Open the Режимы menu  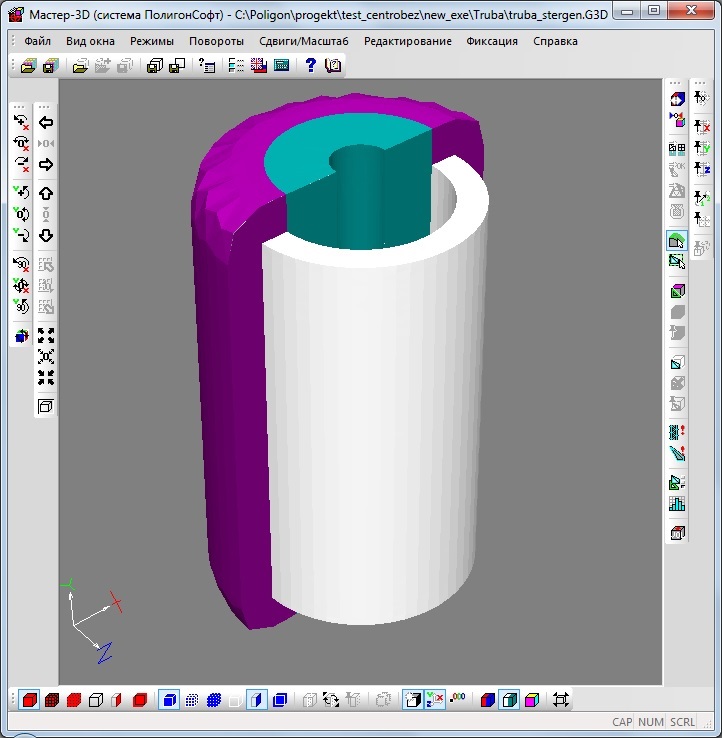click(x=152, y=42)
